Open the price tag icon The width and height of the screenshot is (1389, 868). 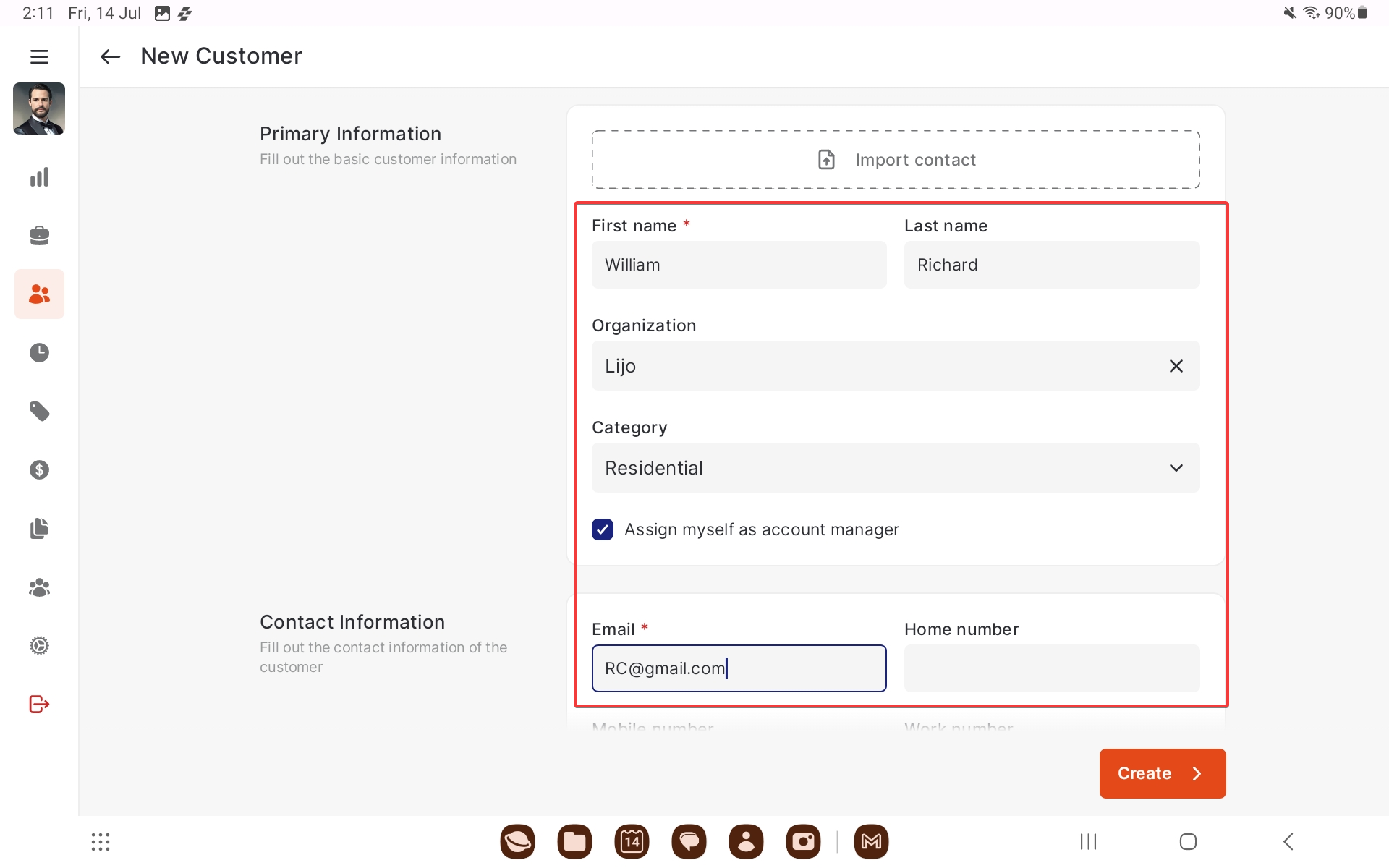[39, 411]
